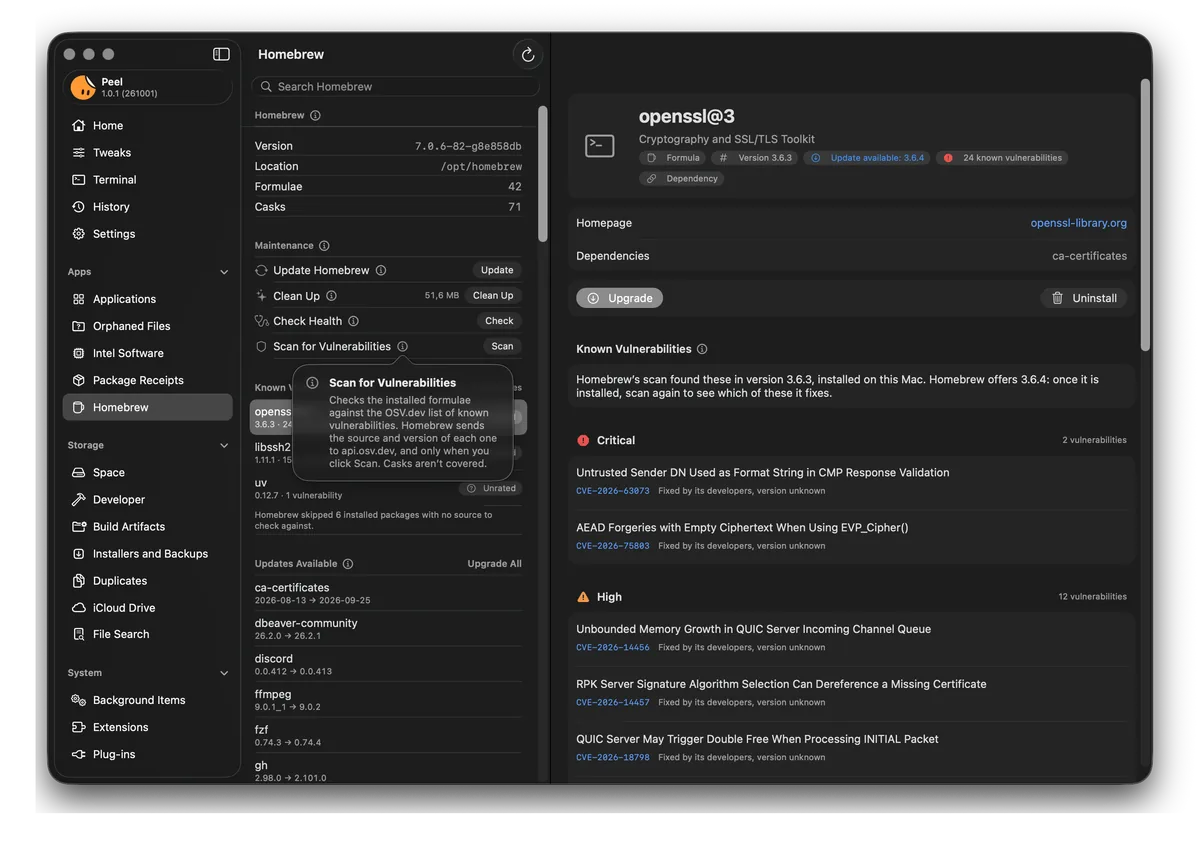Click info icon beside Clean Up
This screenshot has width=1200, height=847.
[331, 296]
